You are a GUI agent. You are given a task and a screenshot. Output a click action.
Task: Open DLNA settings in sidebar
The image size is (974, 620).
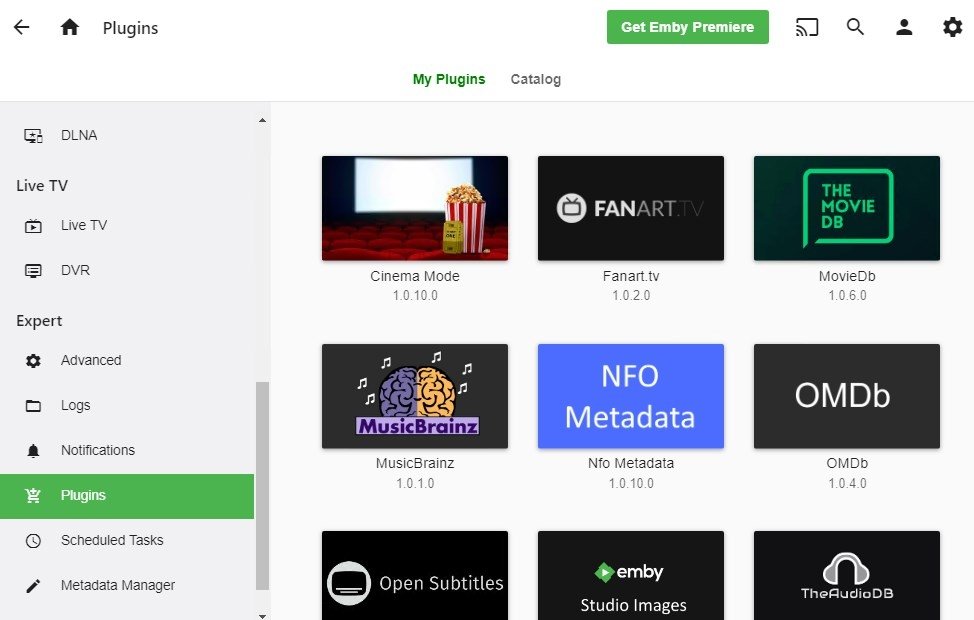pyautogui.click(x=127, y=135)
